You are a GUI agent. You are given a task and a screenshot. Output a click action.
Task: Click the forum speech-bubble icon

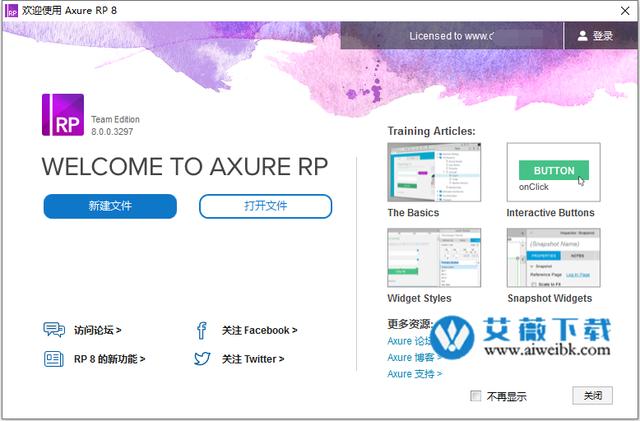tap(54, 330)
